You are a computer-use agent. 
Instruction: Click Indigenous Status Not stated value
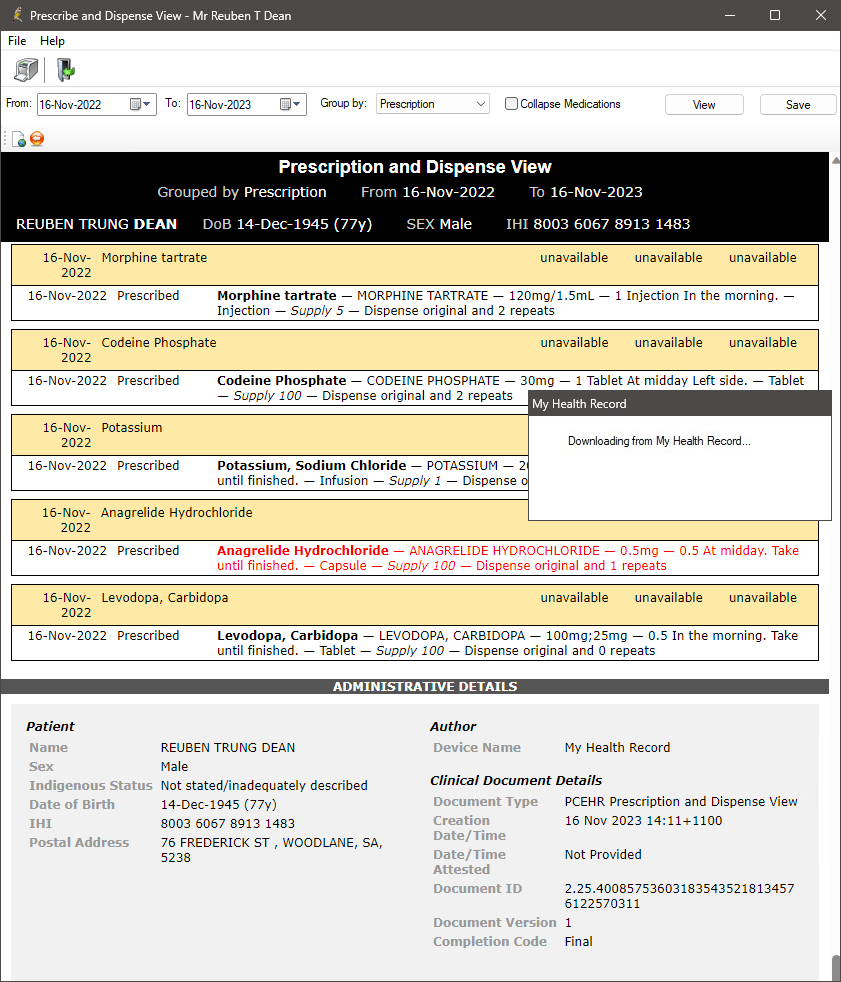click(264, 785)
